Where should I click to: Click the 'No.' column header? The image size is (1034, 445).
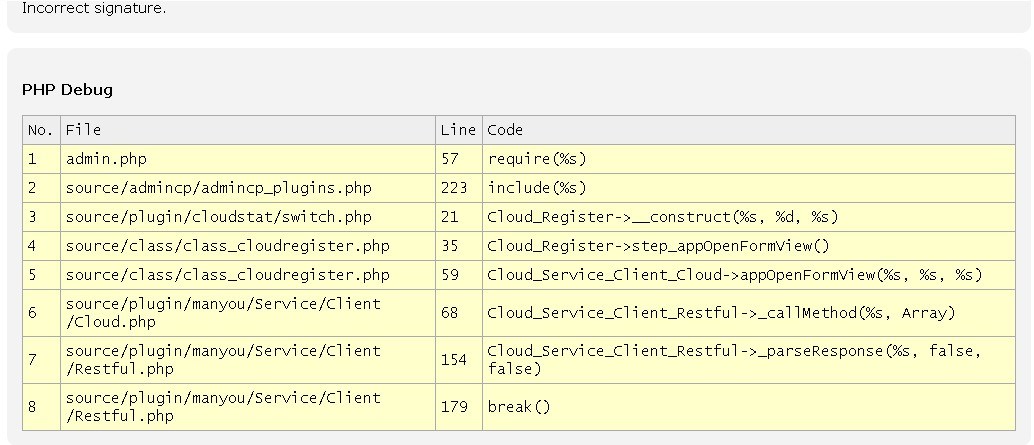(40, 130)
